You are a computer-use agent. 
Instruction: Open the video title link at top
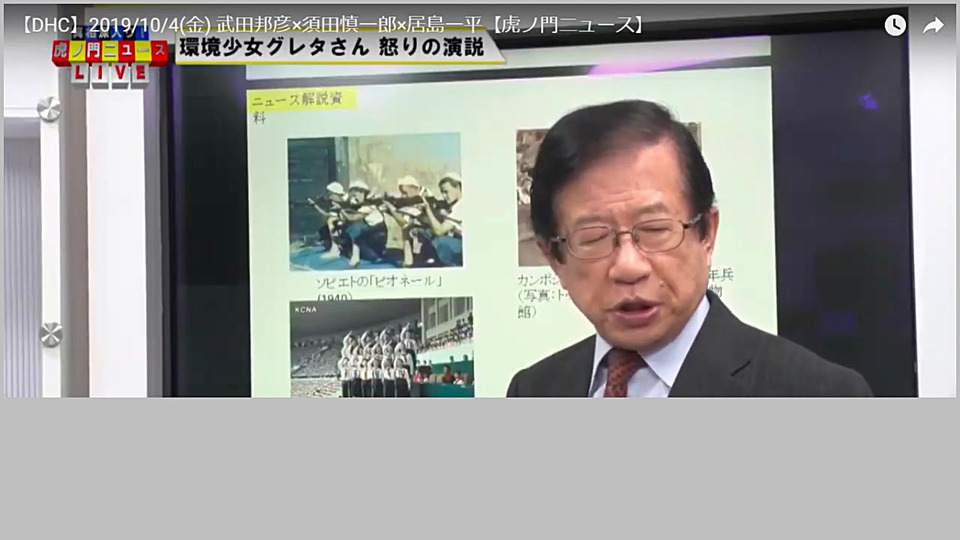tap(332, 25)
